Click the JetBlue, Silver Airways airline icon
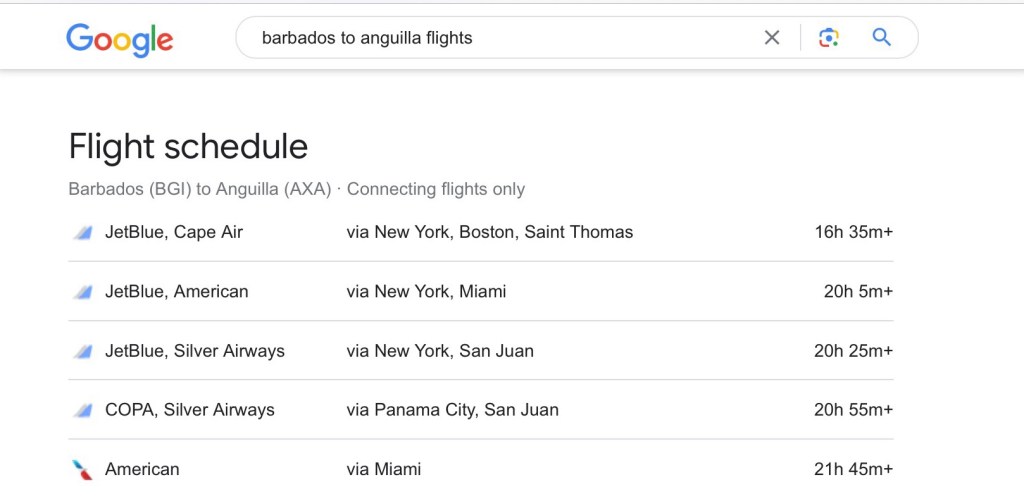 (82, 351)
